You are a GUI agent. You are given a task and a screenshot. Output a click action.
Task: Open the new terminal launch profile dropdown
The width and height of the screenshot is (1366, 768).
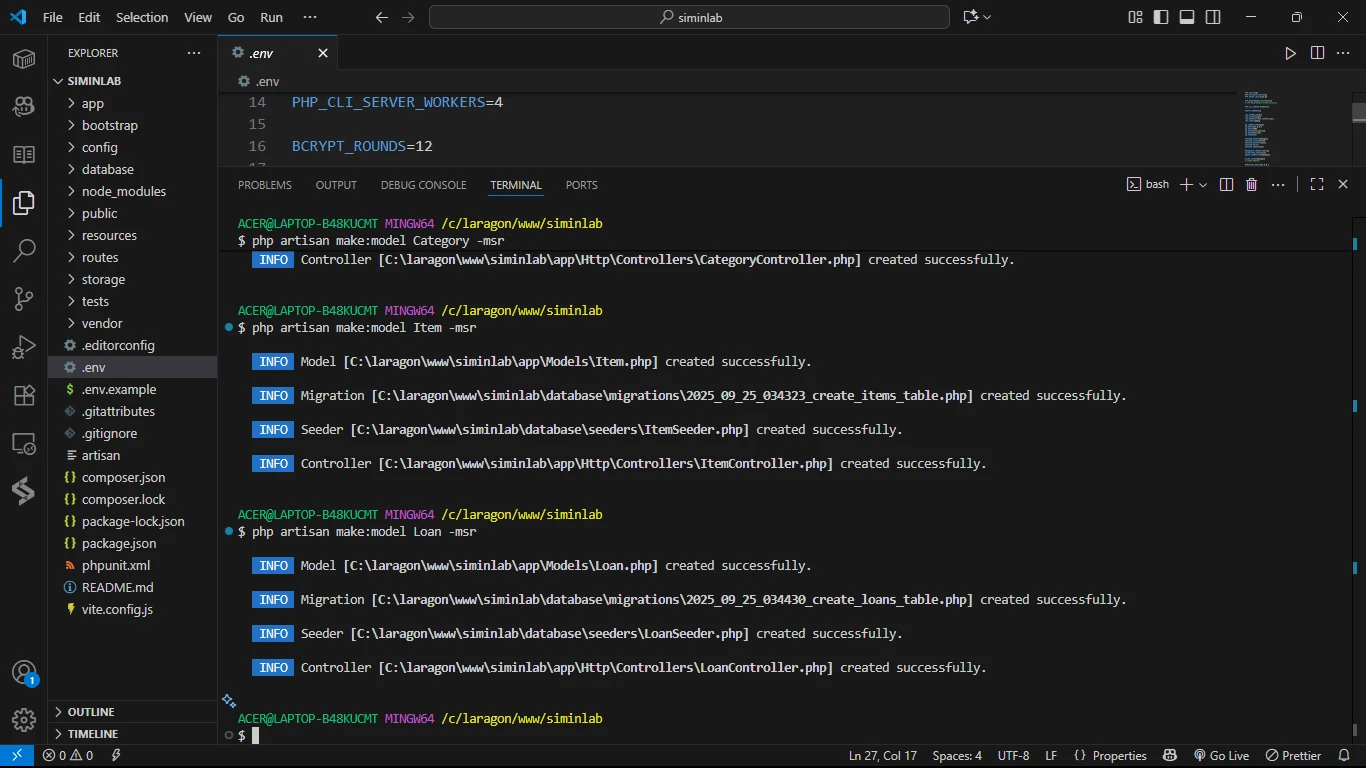[1203, 185]
